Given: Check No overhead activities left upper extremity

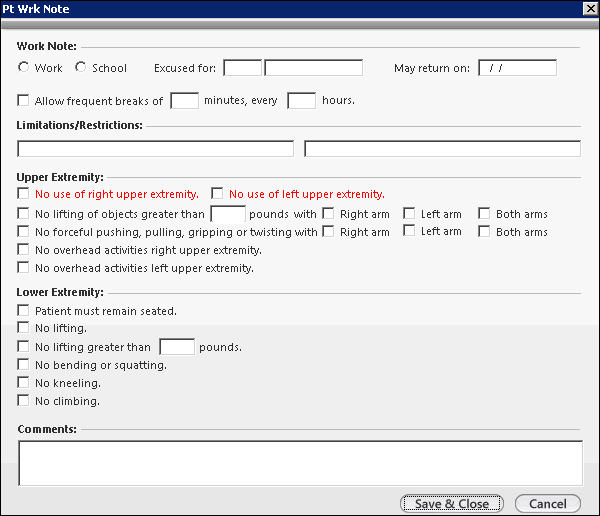Looking at the screenshot, I should tap(23, 267).
